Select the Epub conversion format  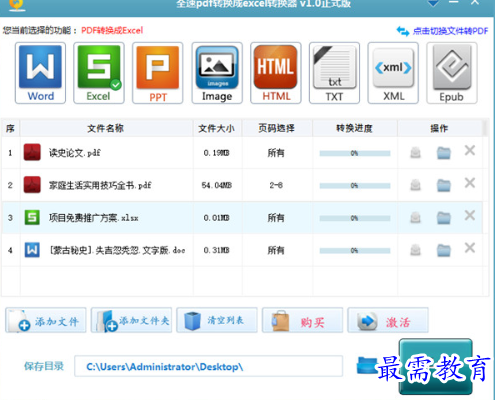[x=452, y=73]
